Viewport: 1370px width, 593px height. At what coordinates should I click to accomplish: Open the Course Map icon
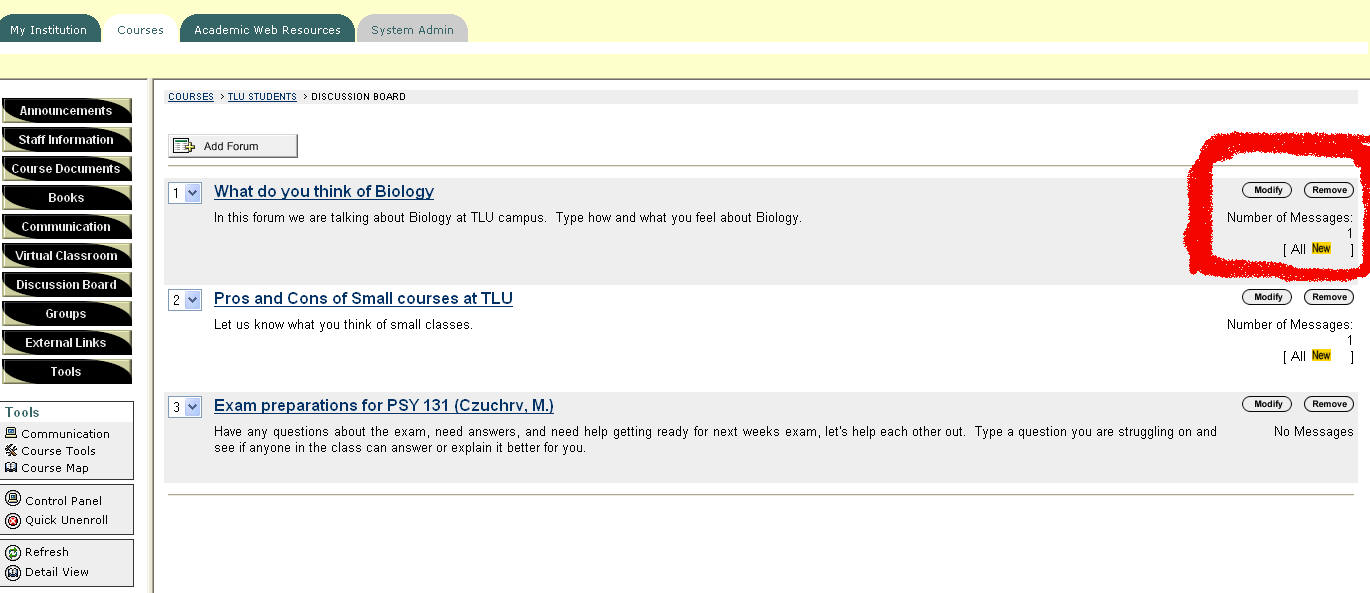(x=12, y=467)
